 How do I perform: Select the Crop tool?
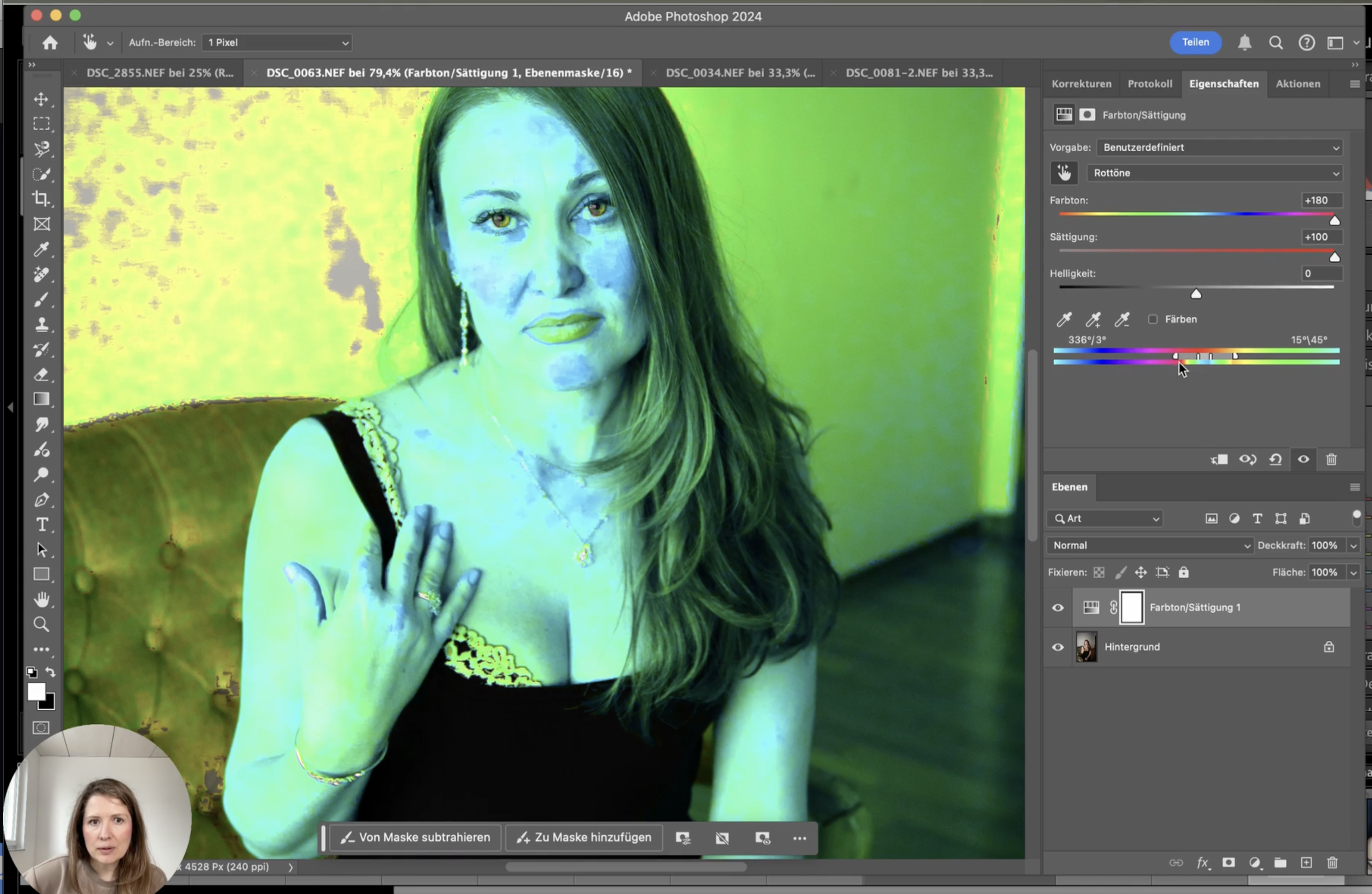tap(41, 199)
